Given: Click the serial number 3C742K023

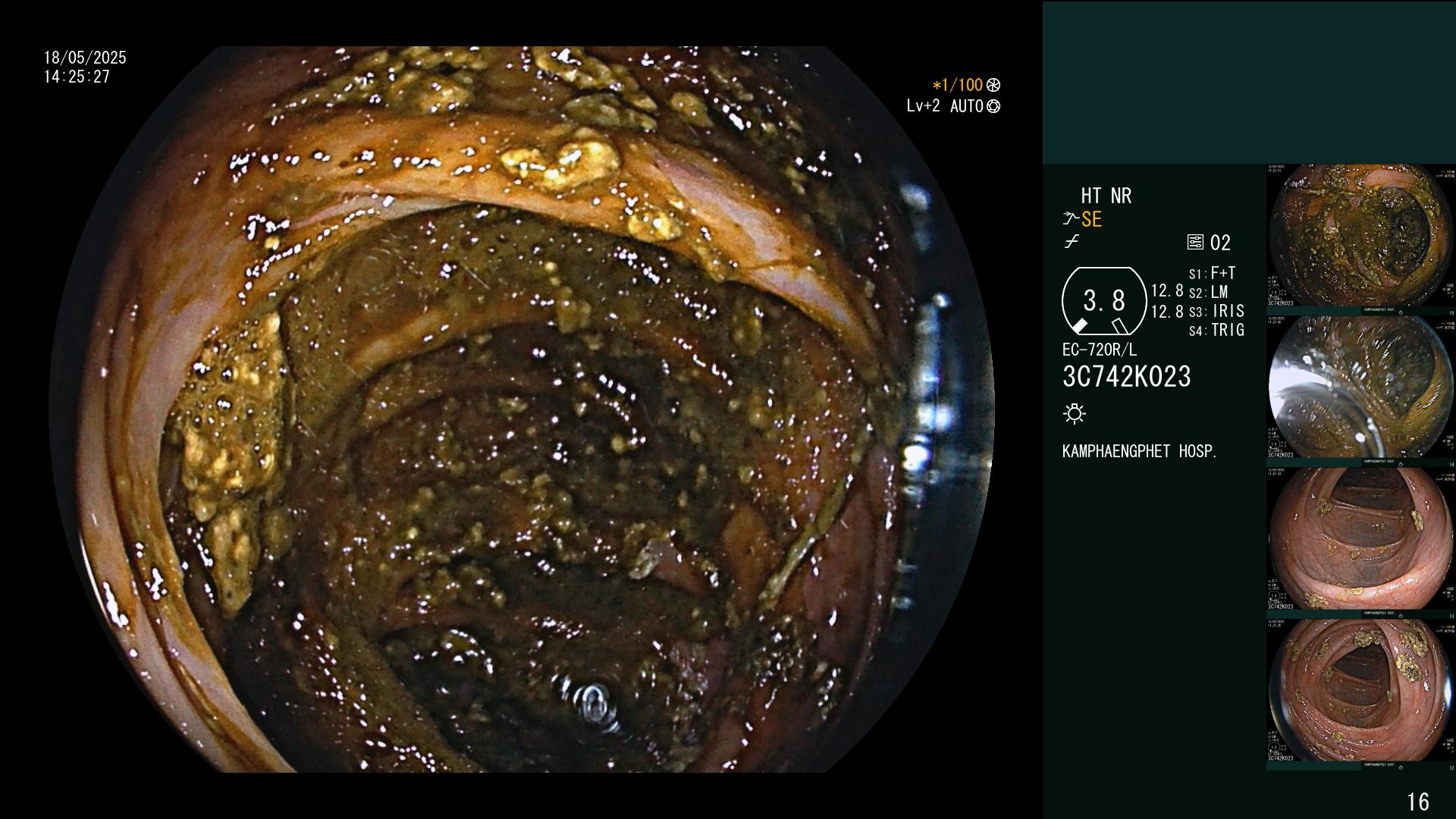Looking at the screenshot, I should coord(1127,377).
